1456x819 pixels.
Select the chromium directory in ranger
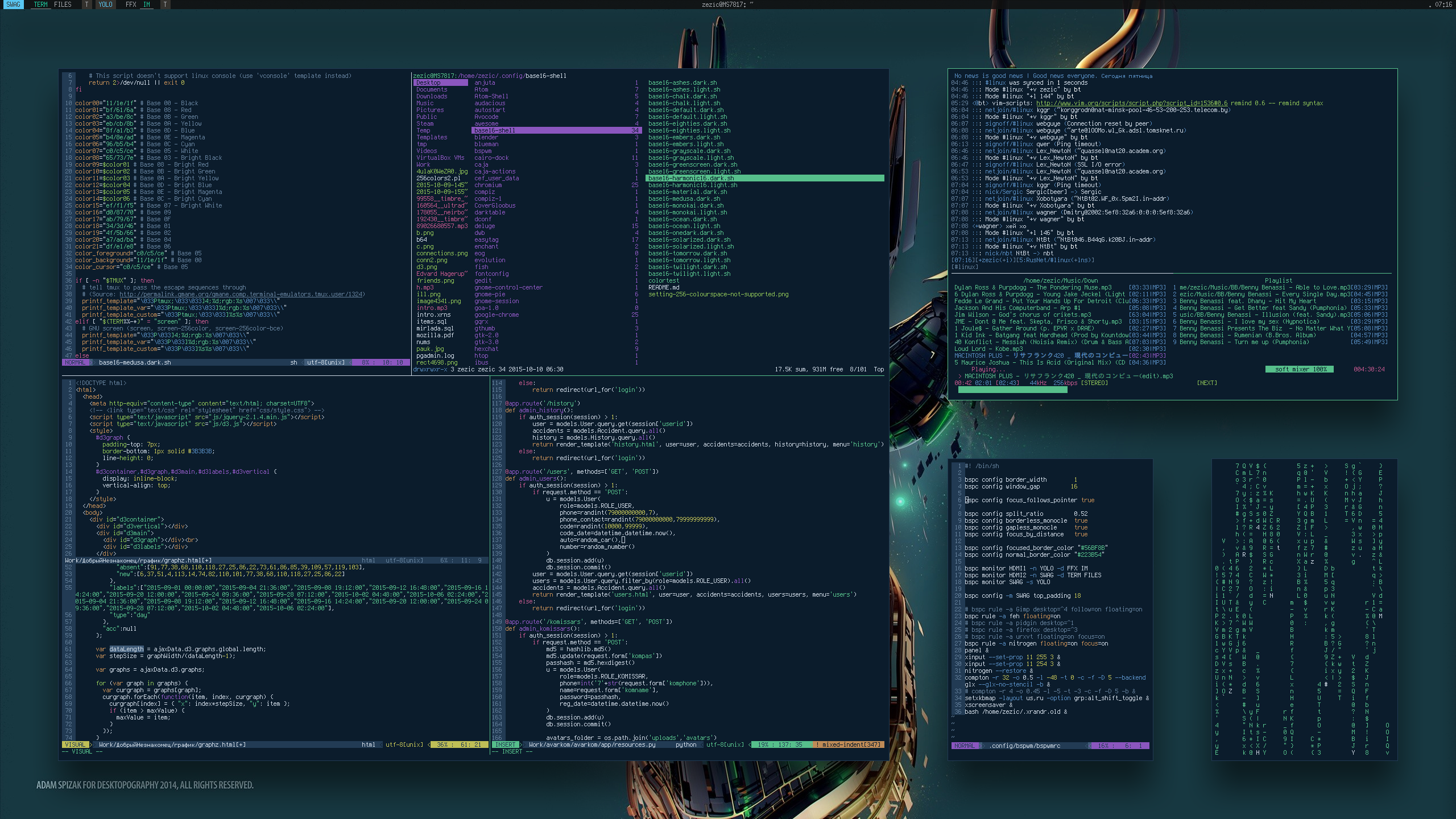tap(488, 185)
